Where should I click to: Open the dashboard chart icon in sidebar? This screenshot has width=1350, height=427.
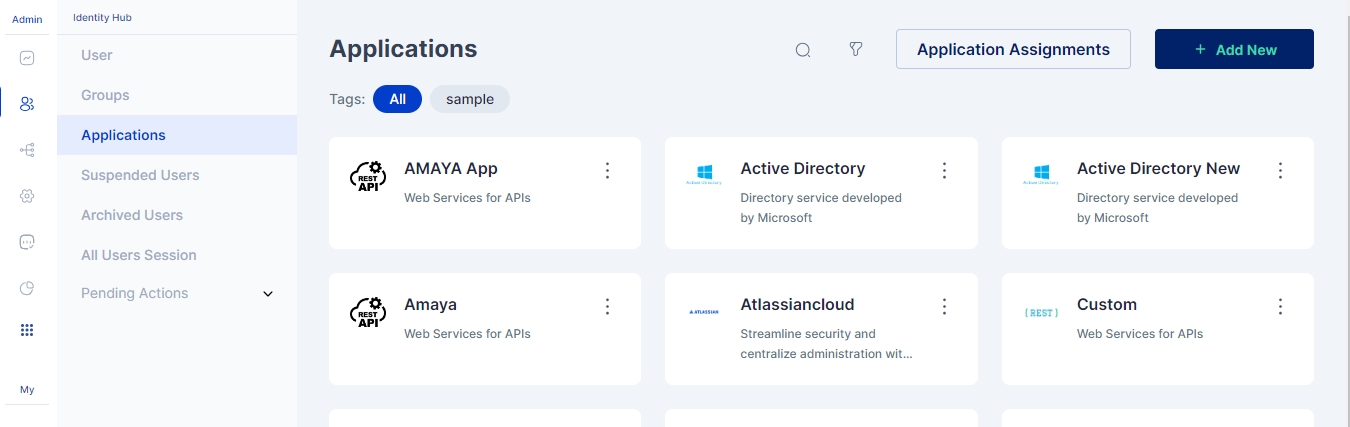(x=27, y=58)
